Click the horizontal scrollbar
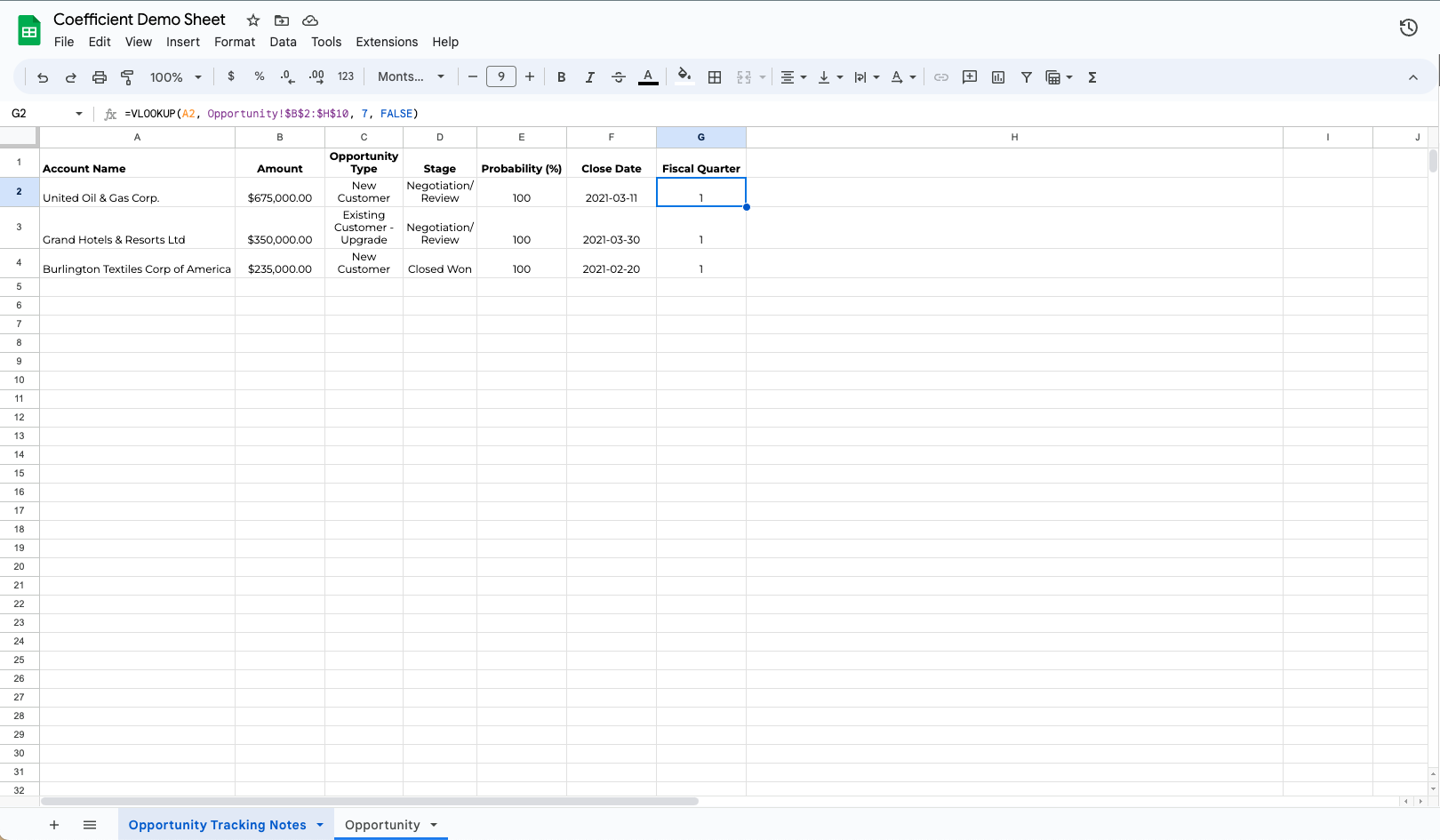This screenshot has width=1440, height=840. pyautogui.click(x=369, y=801)
